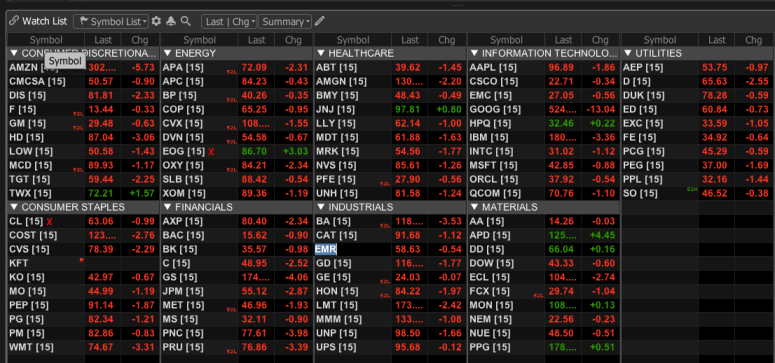This screenshot has width=775, height=363.
Task: Select the SO [15] symbol
Action: point(640,193)
